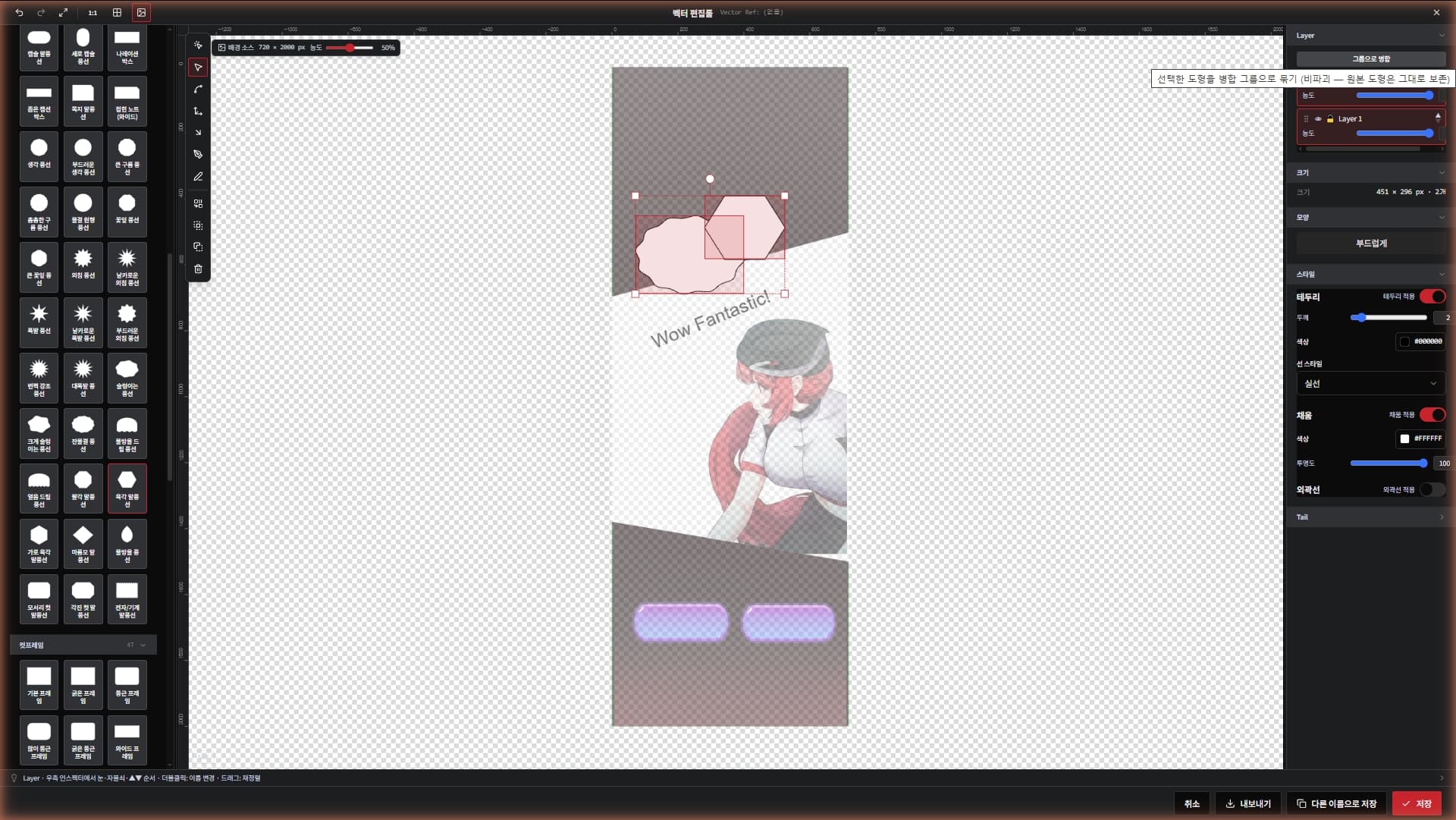Pick the 와이드 프레임 cut frame

(127, 740)
